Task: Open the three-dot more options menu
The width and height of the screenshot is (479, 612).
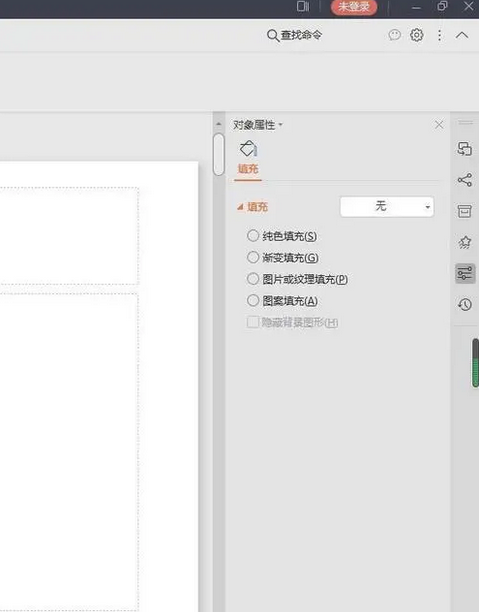Action: point(440,35)
